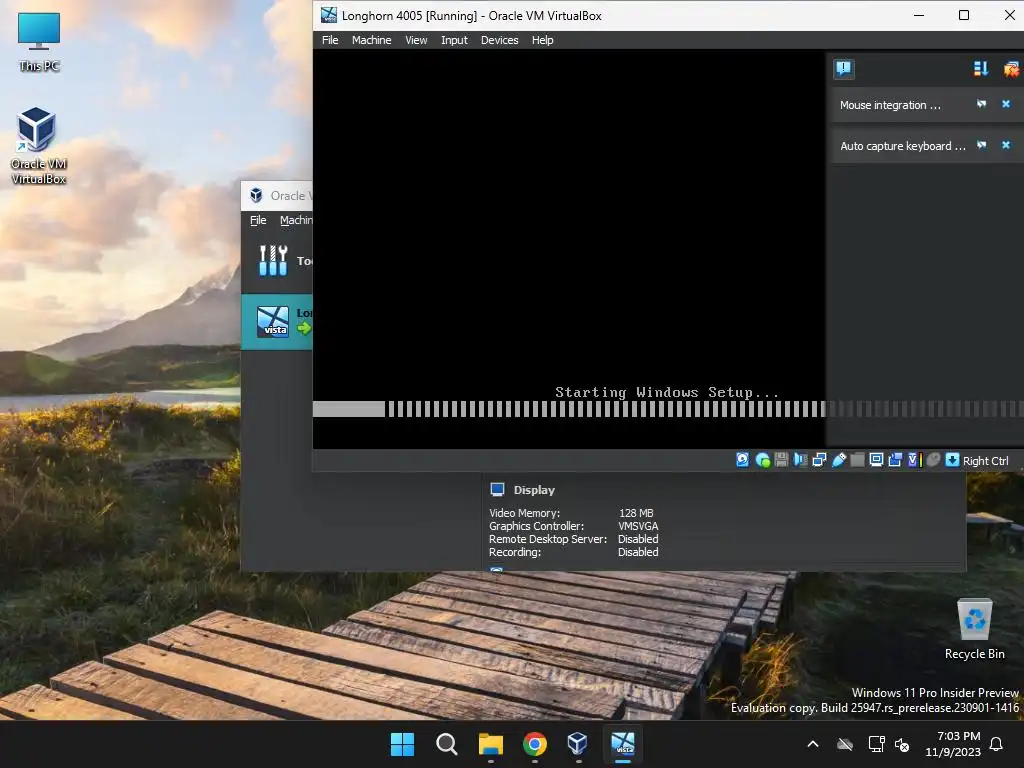The width and height of the screenshot is (1024, 768).
Task: Click the USB devices status icon
Action: click(x=839, y=460)
